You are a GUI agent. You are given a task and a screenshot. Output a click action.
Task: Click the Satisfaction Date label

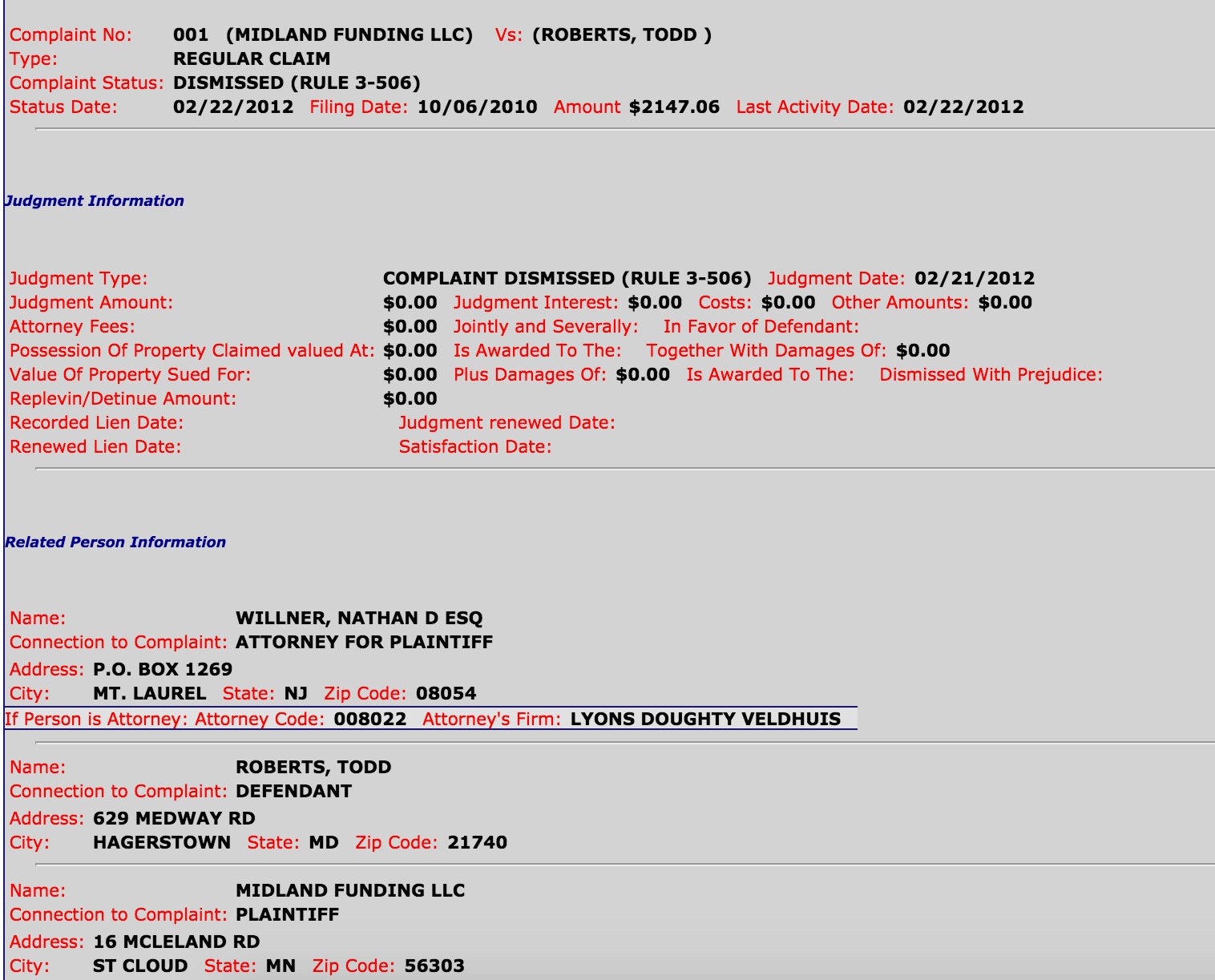click(475, 447)
